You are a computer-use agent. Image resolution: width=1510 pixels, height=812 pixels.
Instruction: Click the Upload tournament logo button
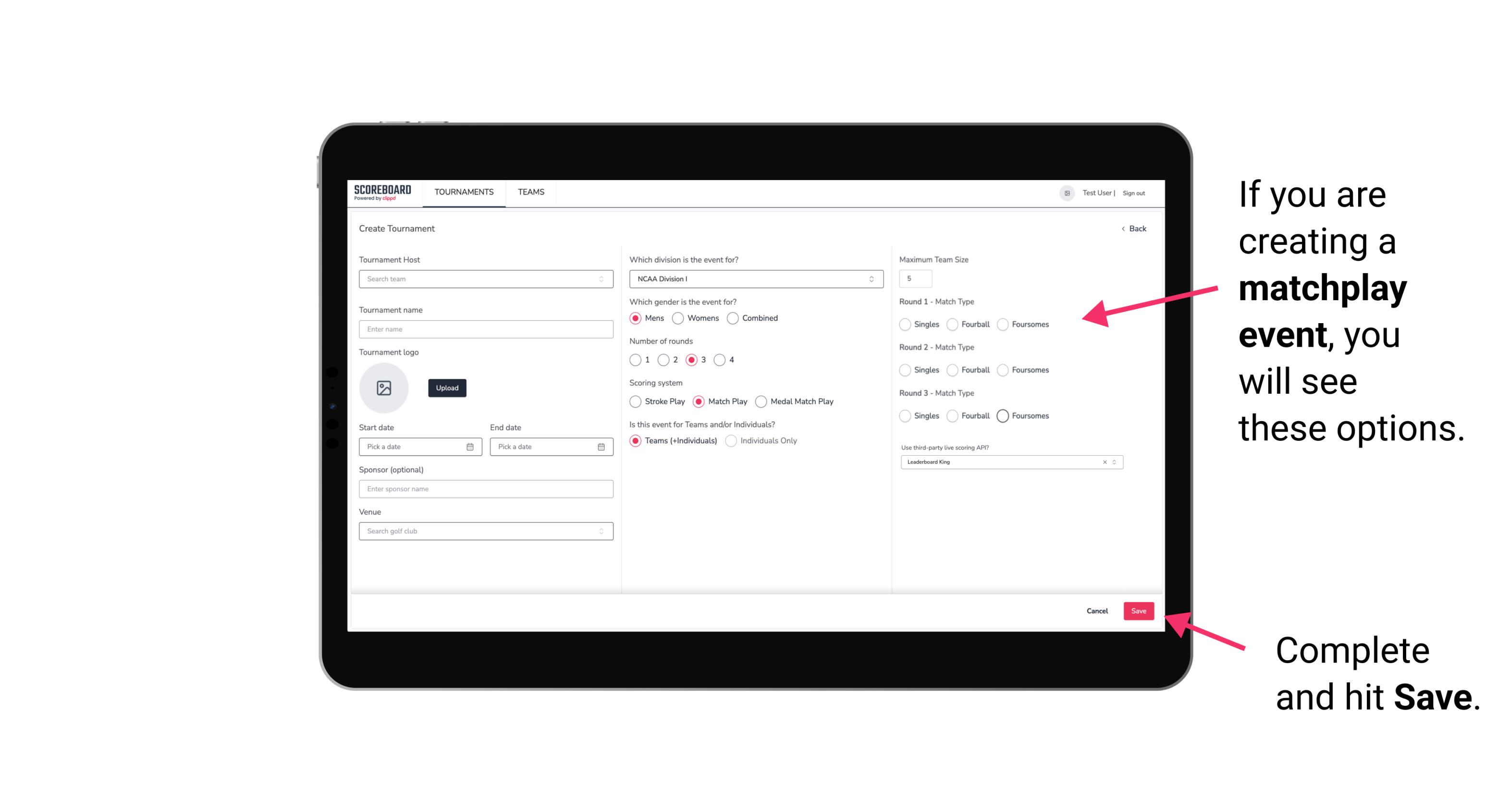[447, 388]
